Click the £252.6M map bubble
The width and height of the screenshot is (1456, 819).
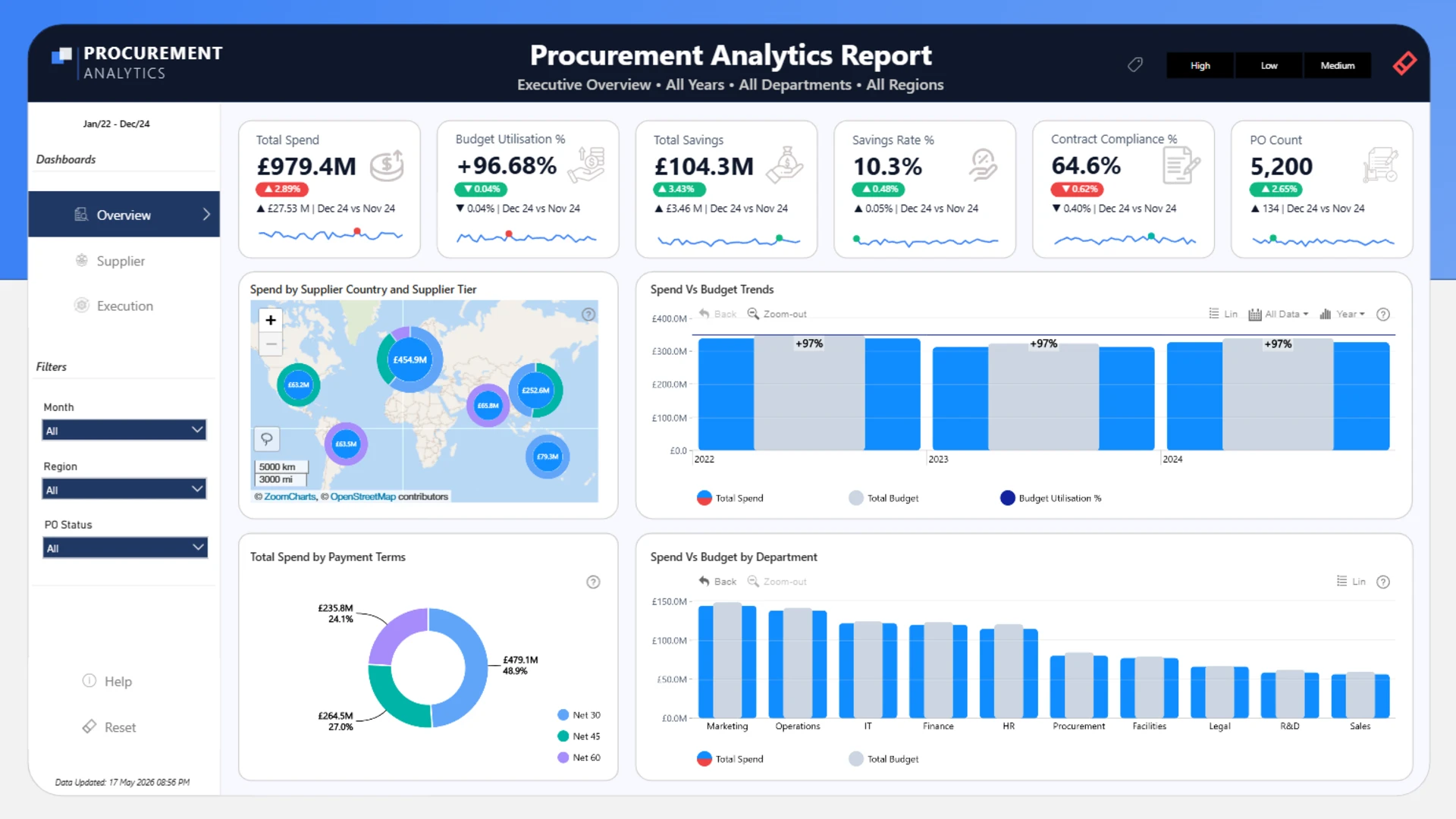click(535, 390)
